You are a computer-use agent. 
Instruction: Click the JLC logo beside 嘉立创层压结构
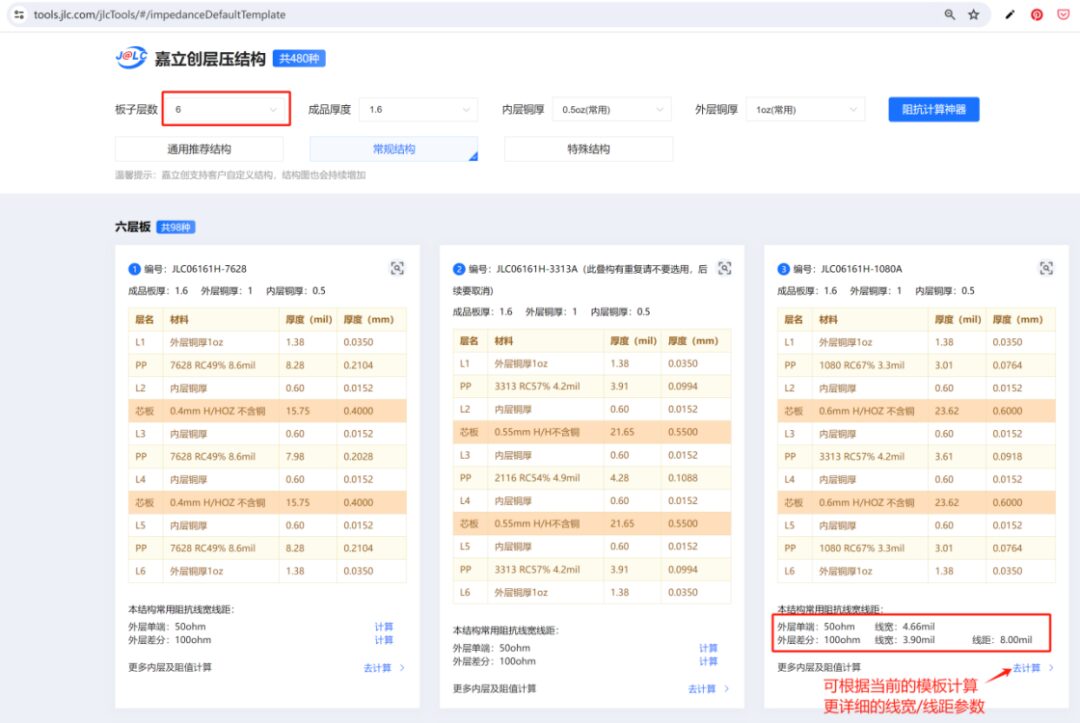131,58
